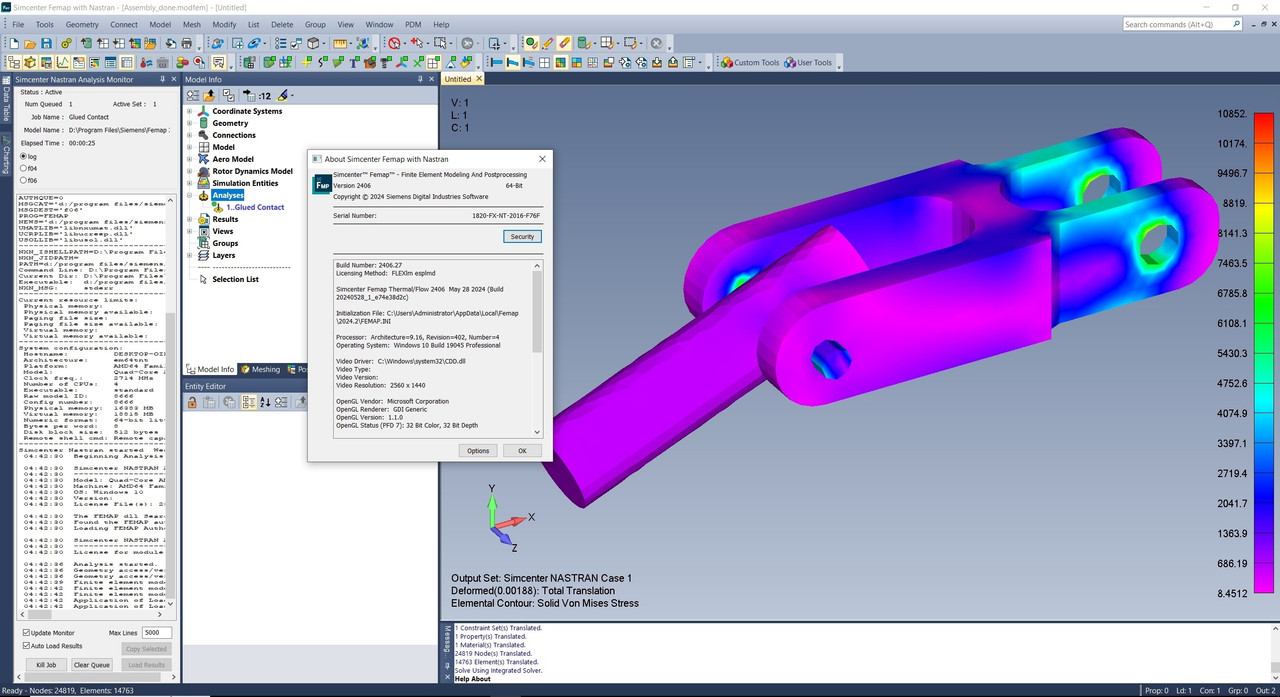Expand the Coordinate Systems tree node
This screenshot has height=697, width=1280.
tap(189, 111)
